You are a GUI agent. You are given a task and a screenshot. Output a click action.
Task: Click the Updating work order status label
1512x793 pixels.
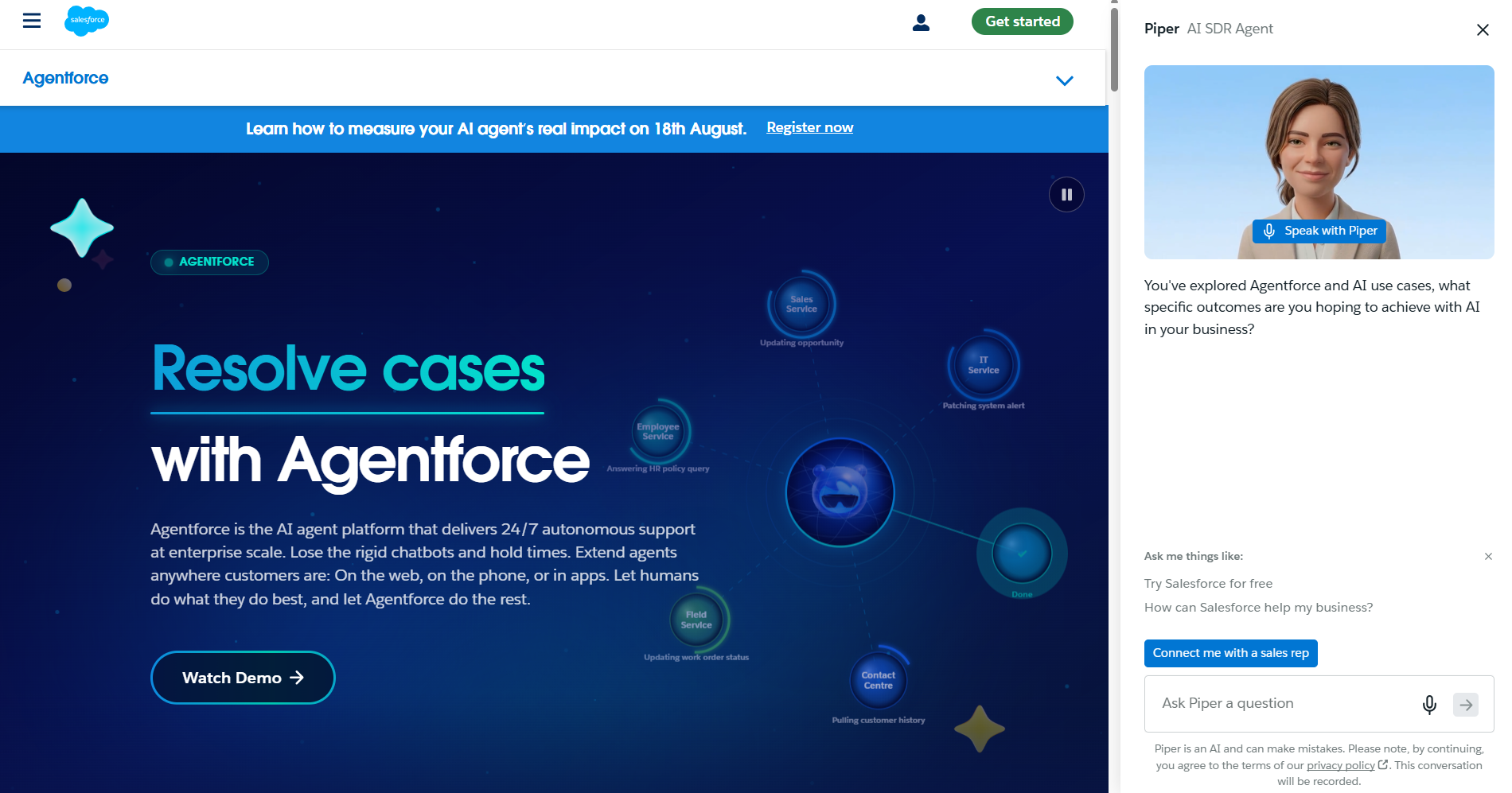click(696, 657)
